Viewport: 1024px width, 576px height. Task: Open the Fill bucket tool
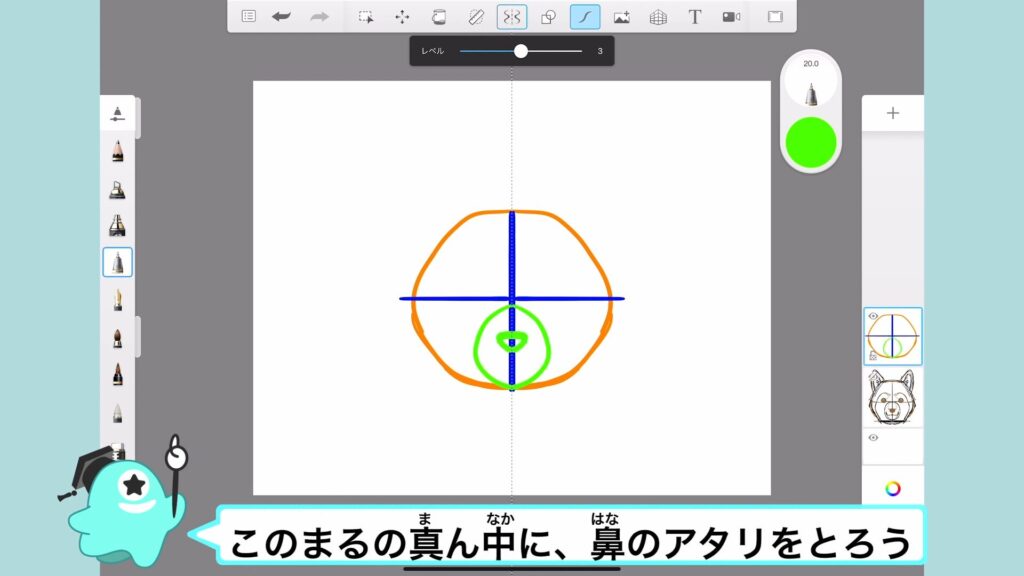438,17
